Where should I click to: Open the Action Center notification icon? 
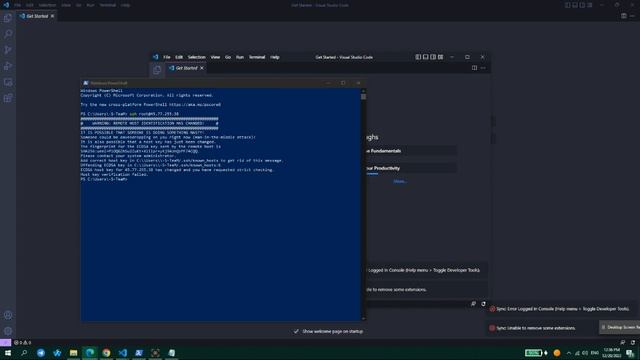(630, 353)
